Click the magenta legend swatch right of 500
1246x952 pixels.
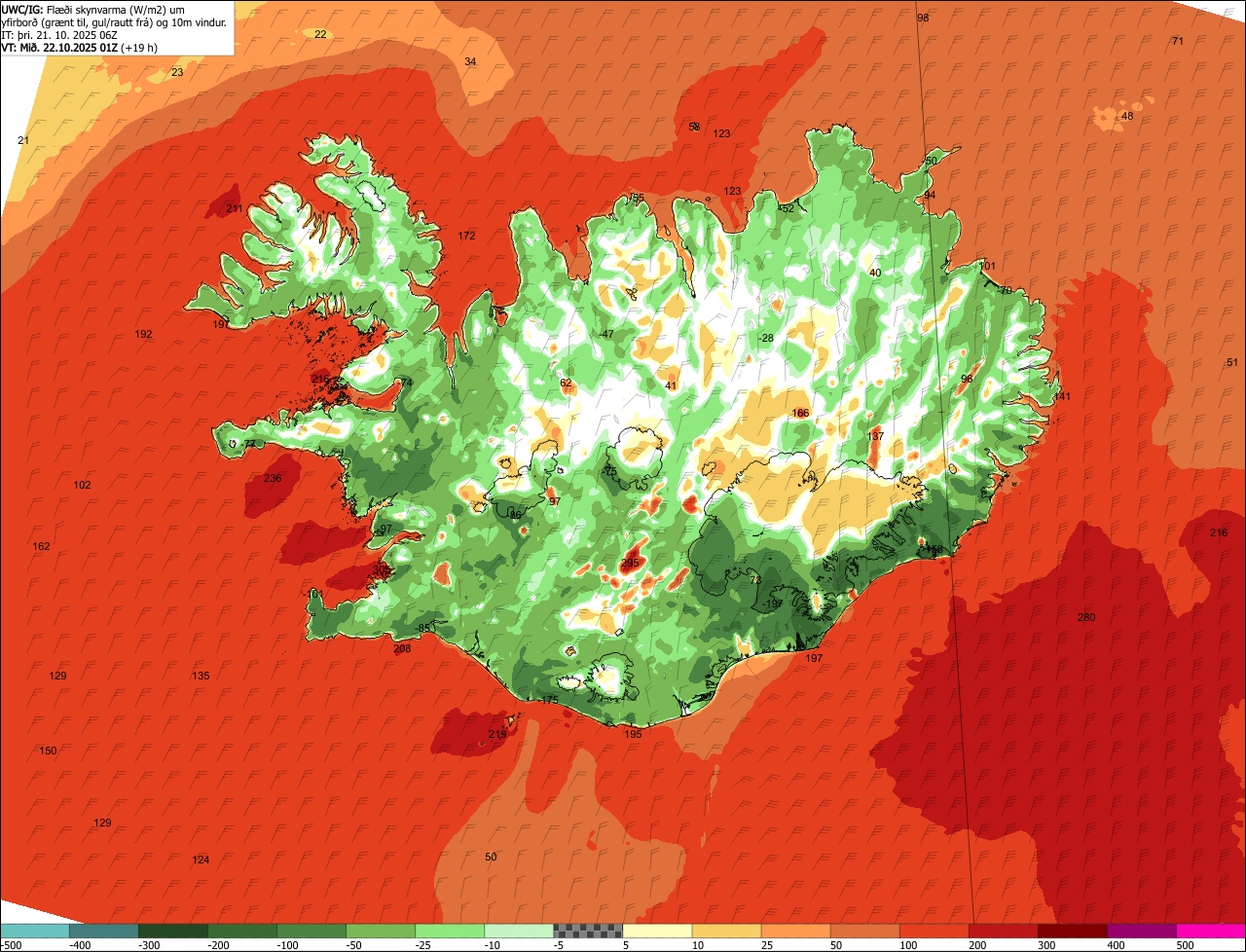pyautogui.click(x=1211, y=931)
